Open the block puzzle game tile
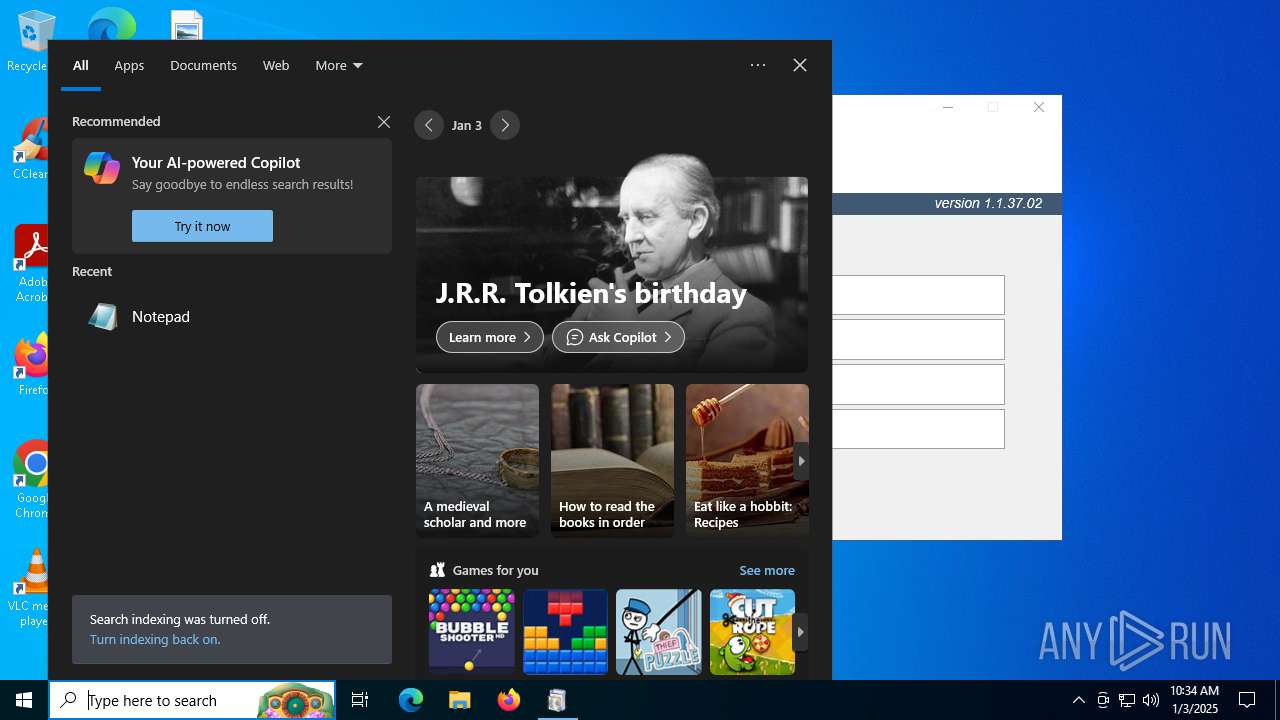The height and width of the screenshot is (720, 1280). pyautogui.click(x=565, y=632)
